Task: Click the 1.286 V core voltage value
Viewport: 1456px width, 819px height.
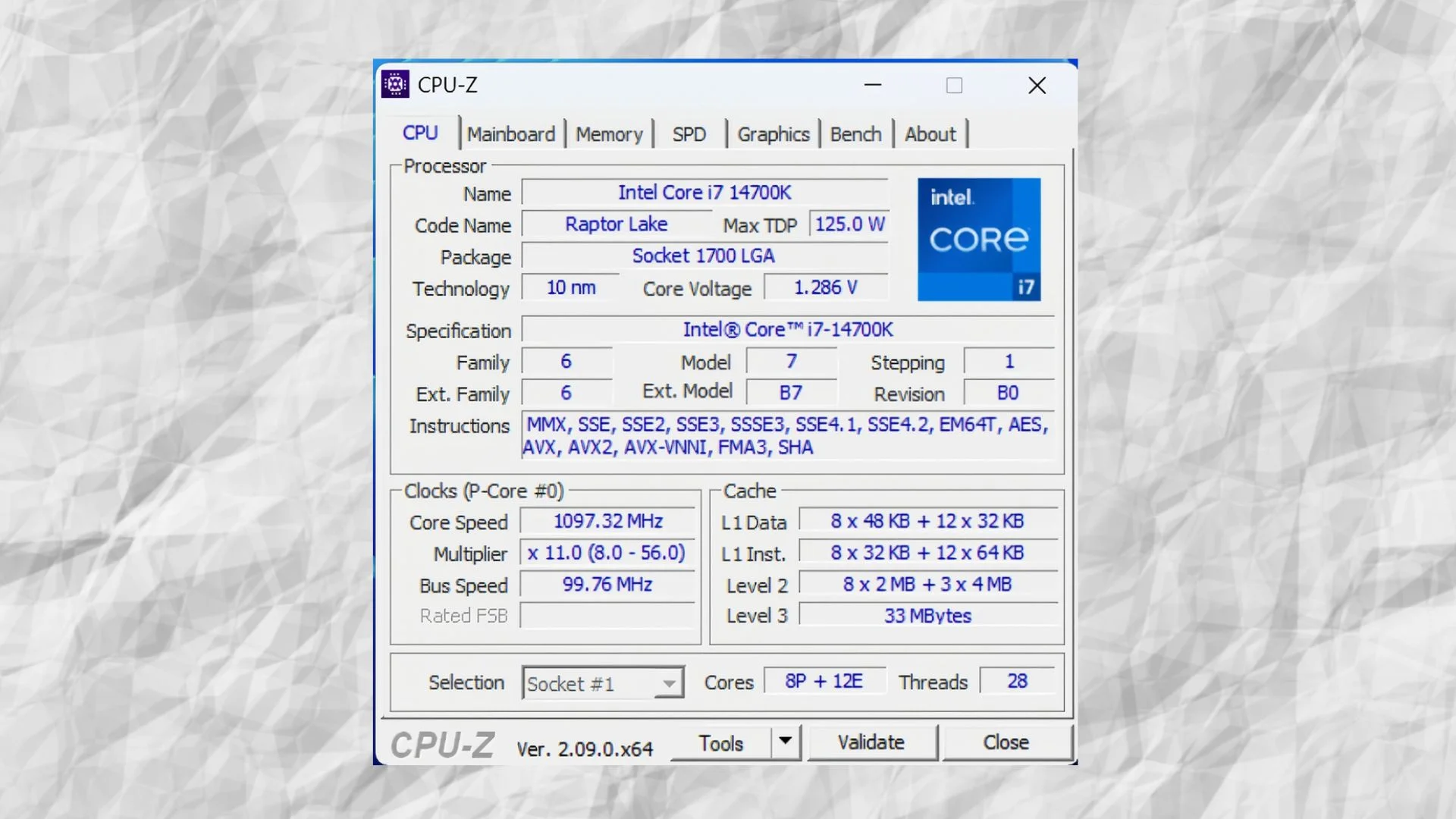Action: pyautogui.click(x=826, y=288)
